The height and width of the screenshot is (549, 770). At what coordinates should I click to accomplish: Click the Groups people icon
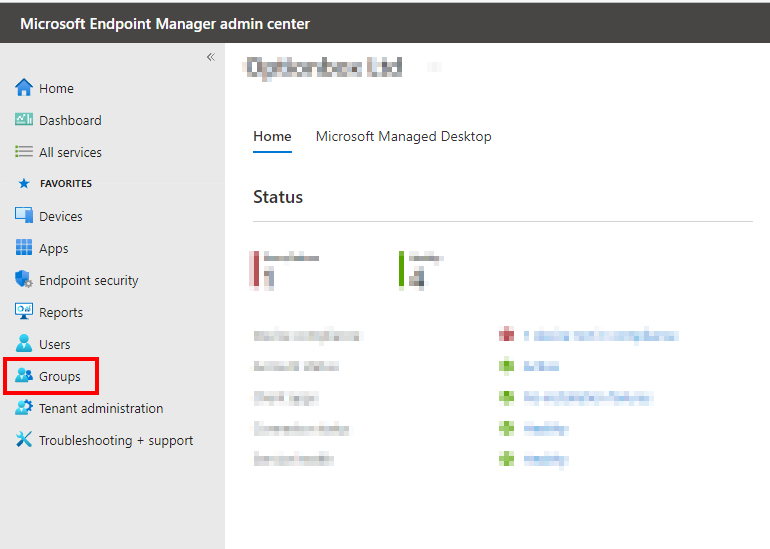[24, 376]
